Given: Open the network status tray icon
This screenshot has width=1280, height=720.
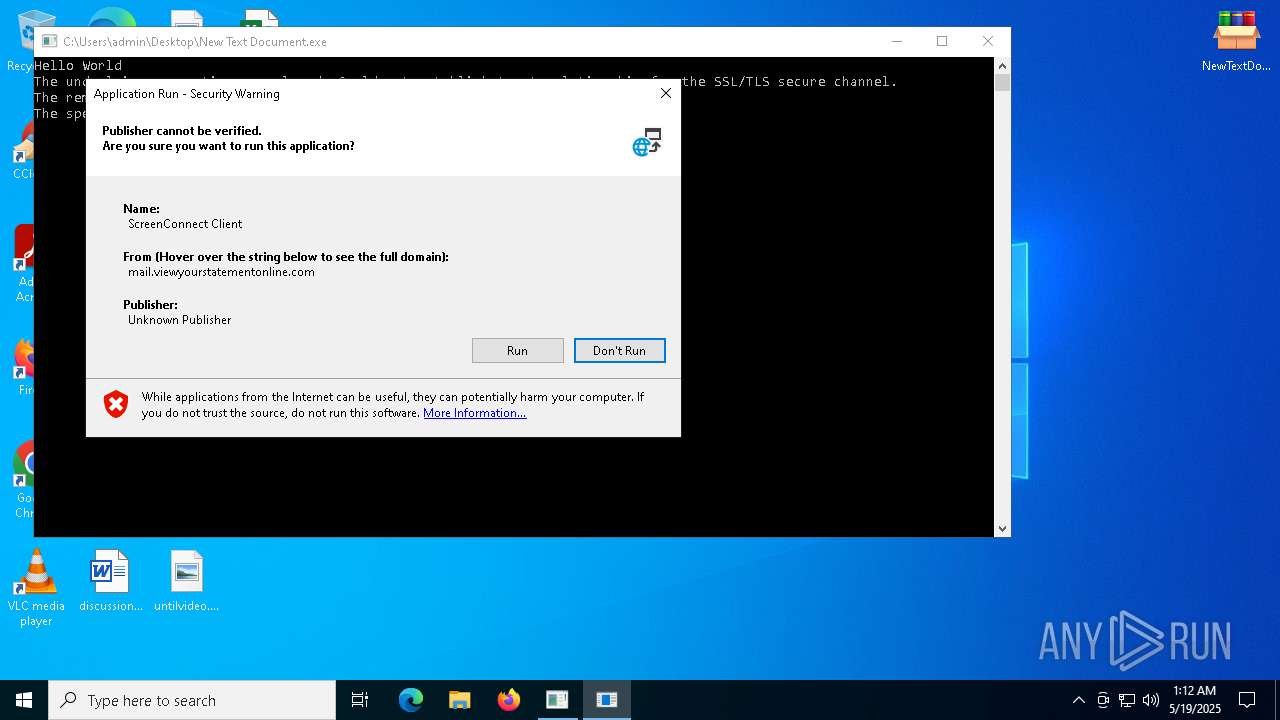Looking at the screenshot, I should (x=1127, y=700).
